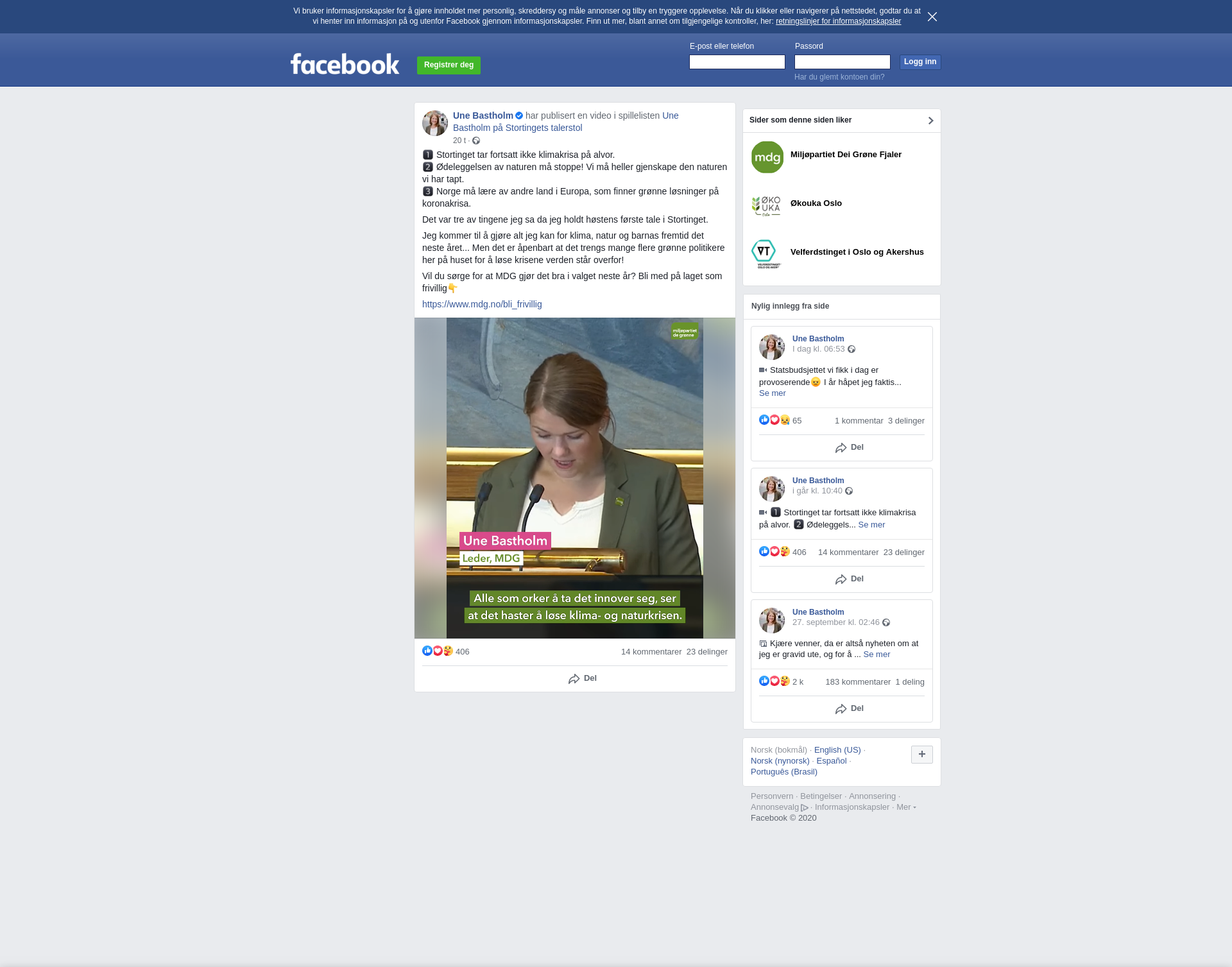
Task: Click reaction icons beside 406 in sidebar post
Action: pyautogui.click(x=774, y=552)
